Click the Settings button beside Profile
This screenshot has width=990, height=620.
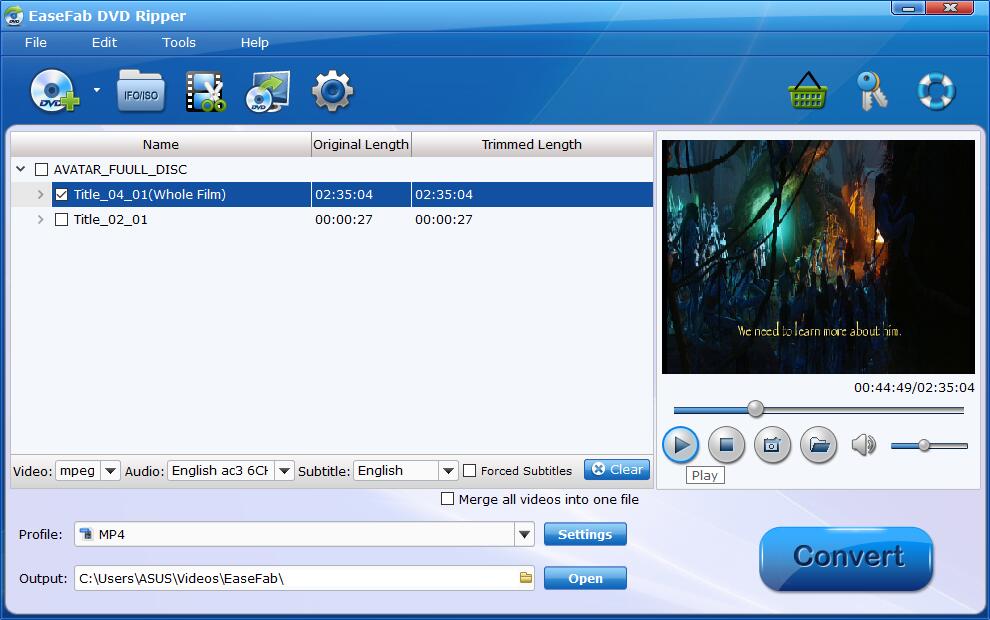tap(585, 535)
